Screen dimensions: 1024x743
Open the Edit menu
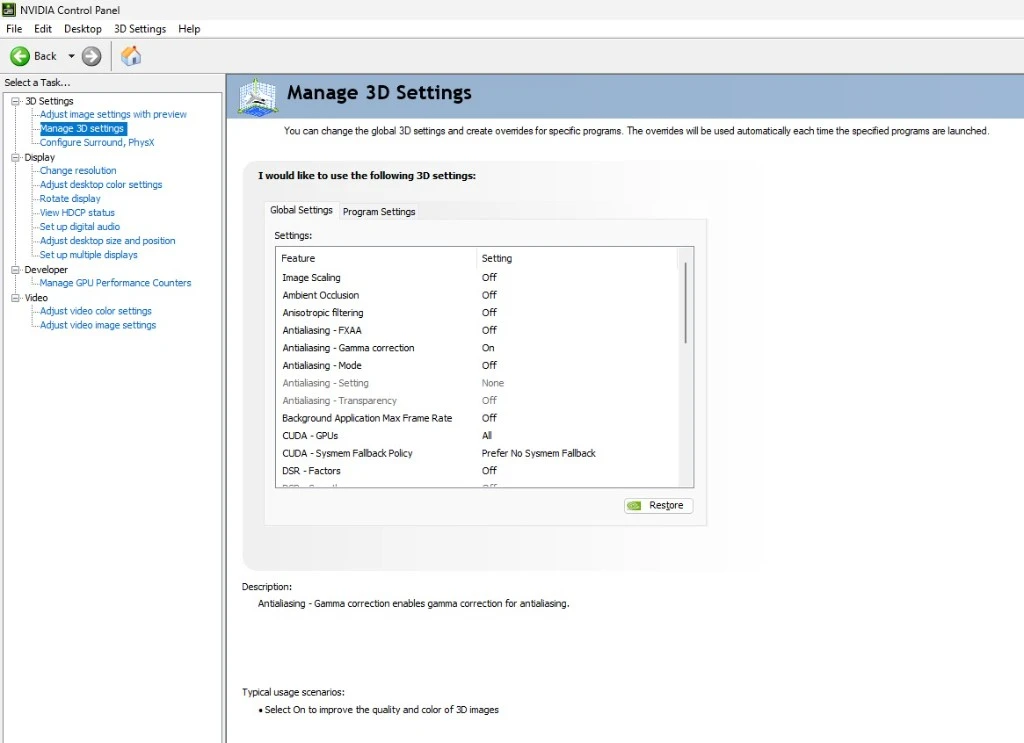pos(42,29)
